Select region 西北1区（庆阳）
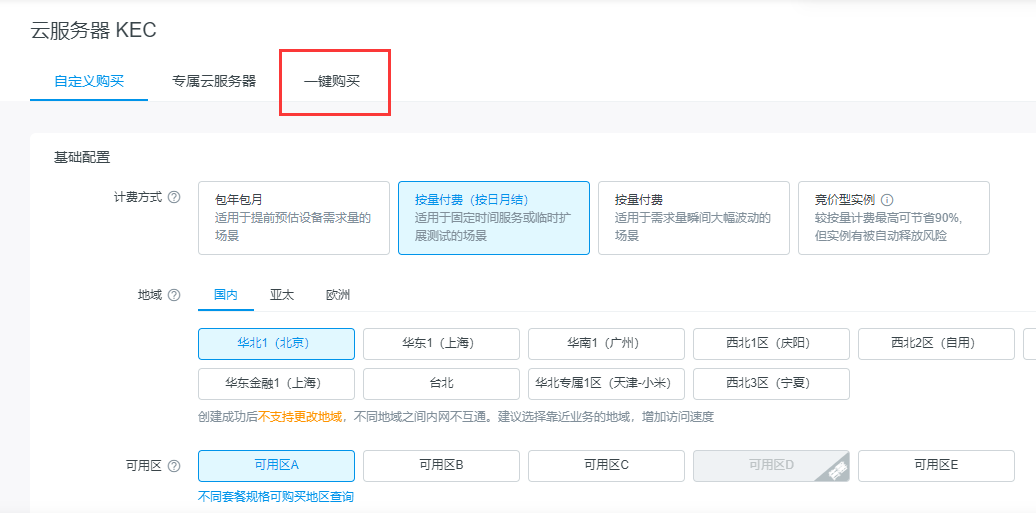Image resolution: width=1036 pixels, height=513 pixels. point(771,344)
